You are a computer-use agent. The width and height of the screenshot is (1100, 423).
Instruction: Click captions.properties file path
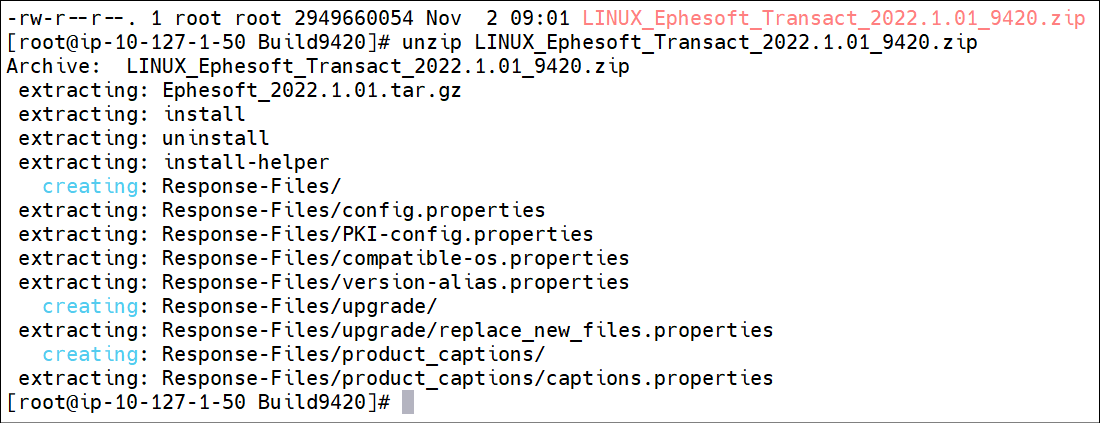point(467,378)
